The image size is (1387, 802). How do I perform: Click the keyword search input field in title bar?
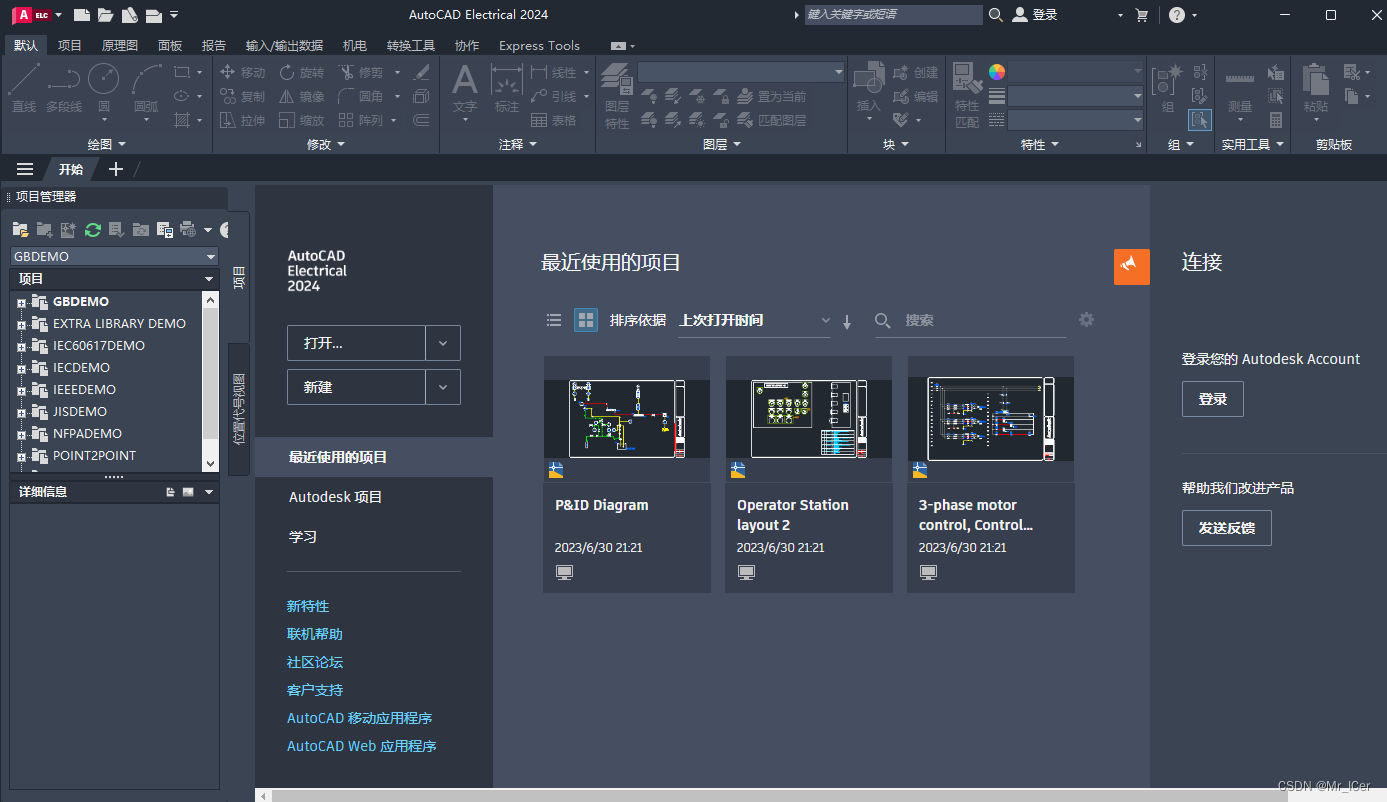tap(894, 15)
